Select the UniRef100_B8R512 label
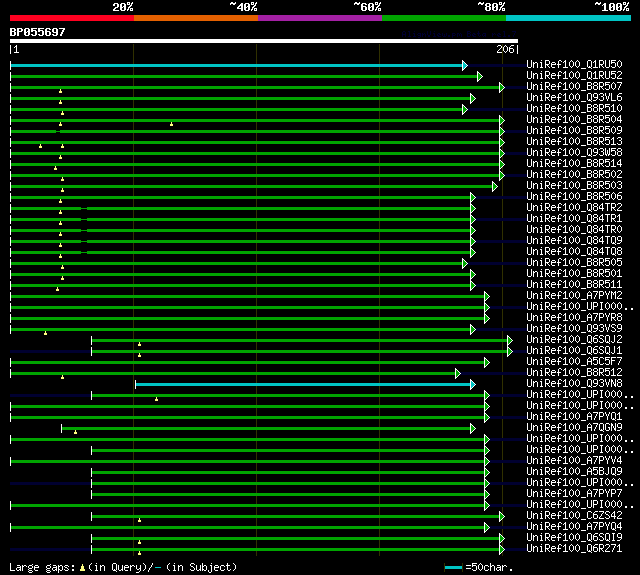 tap(574, 373)
